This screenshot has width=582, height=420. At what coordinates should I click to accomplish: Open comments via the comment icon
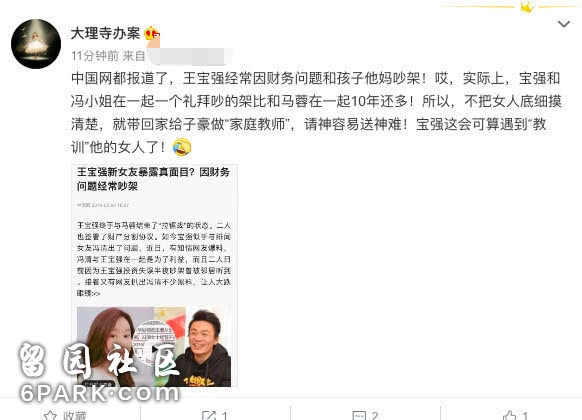[359, 416]
